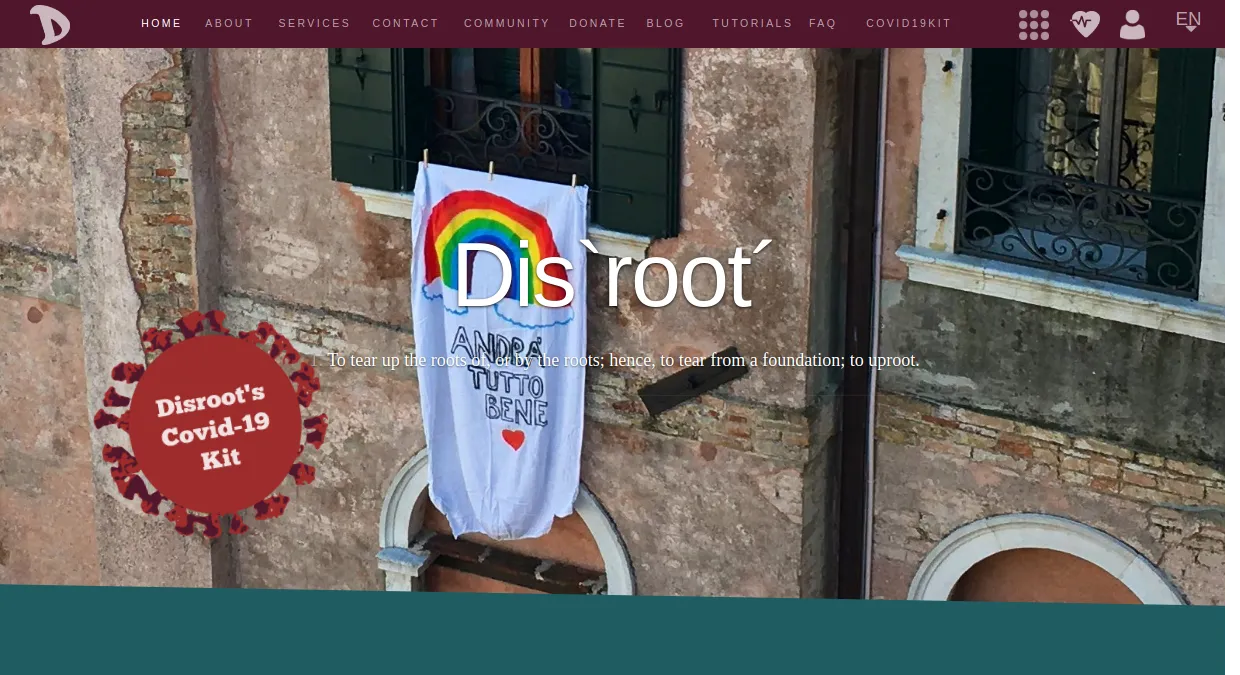The height and width of the screenshot is (675, 1240).
Task: Open the heartbeat status icon
Action: pos(1085,24)
